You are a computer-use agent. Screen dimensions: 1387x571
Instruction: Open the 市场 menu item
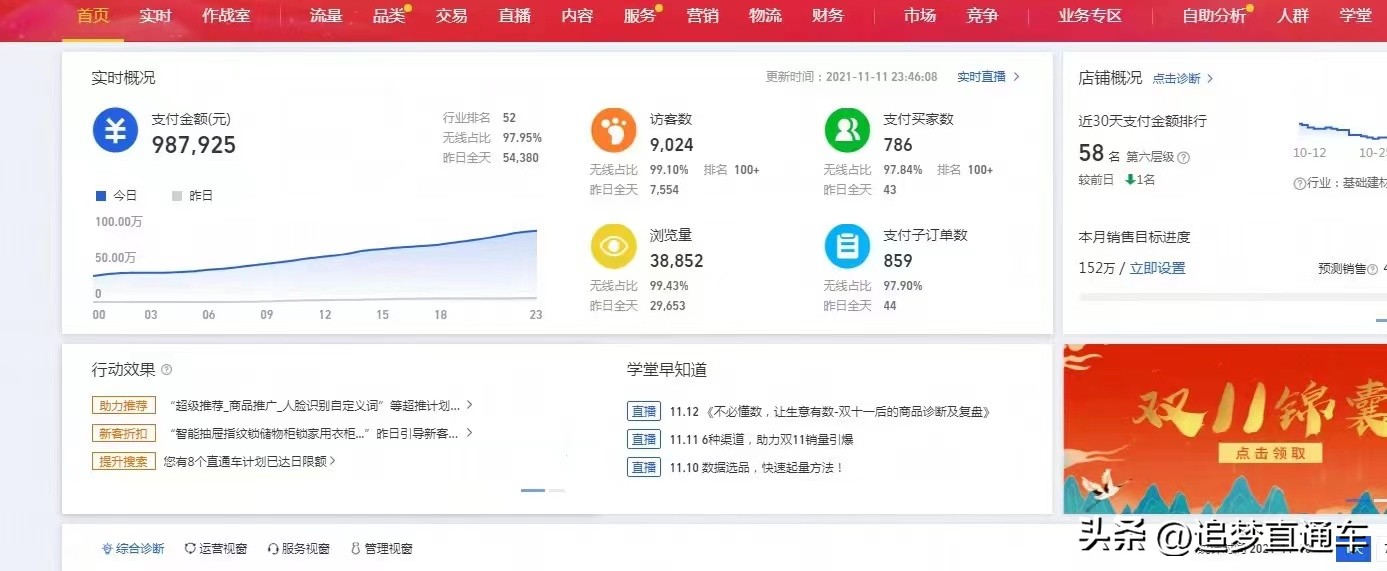click(919, 16)
